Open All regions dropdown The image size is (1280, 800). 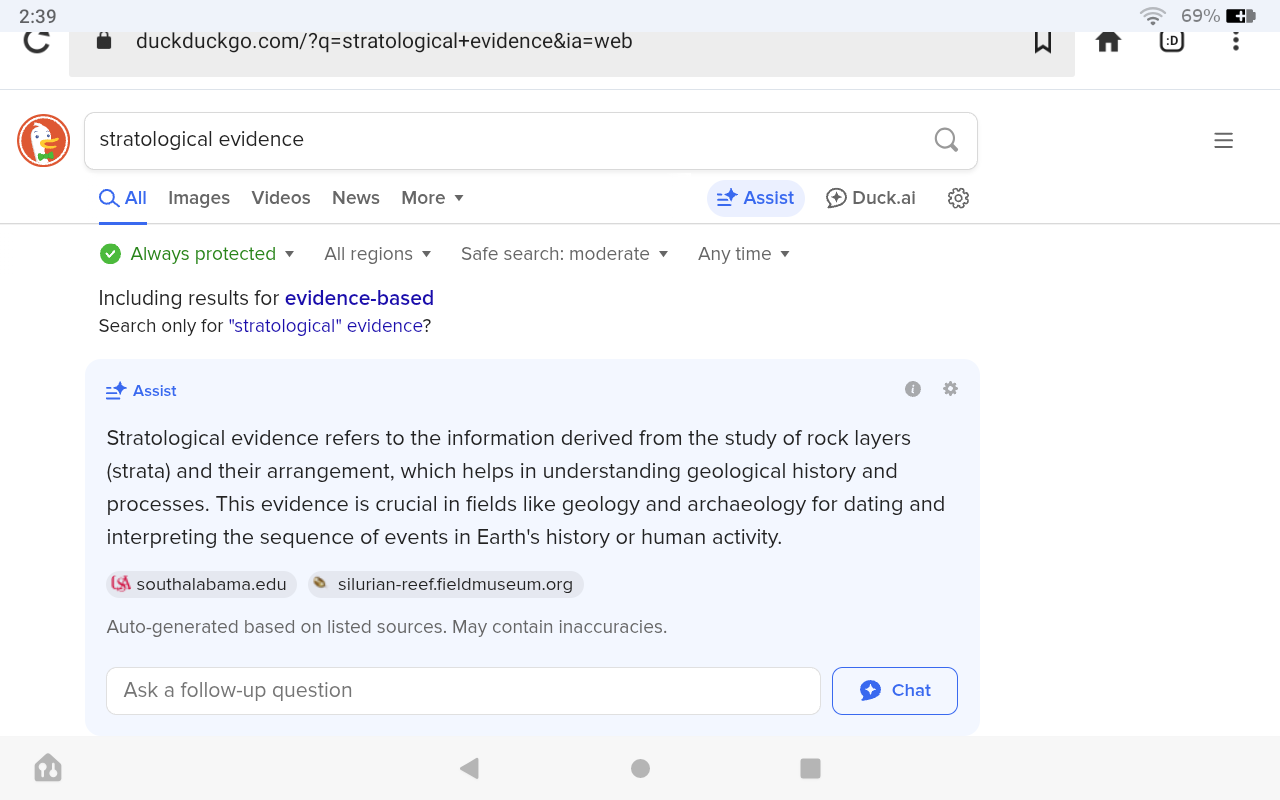click(x=378, y=254)
